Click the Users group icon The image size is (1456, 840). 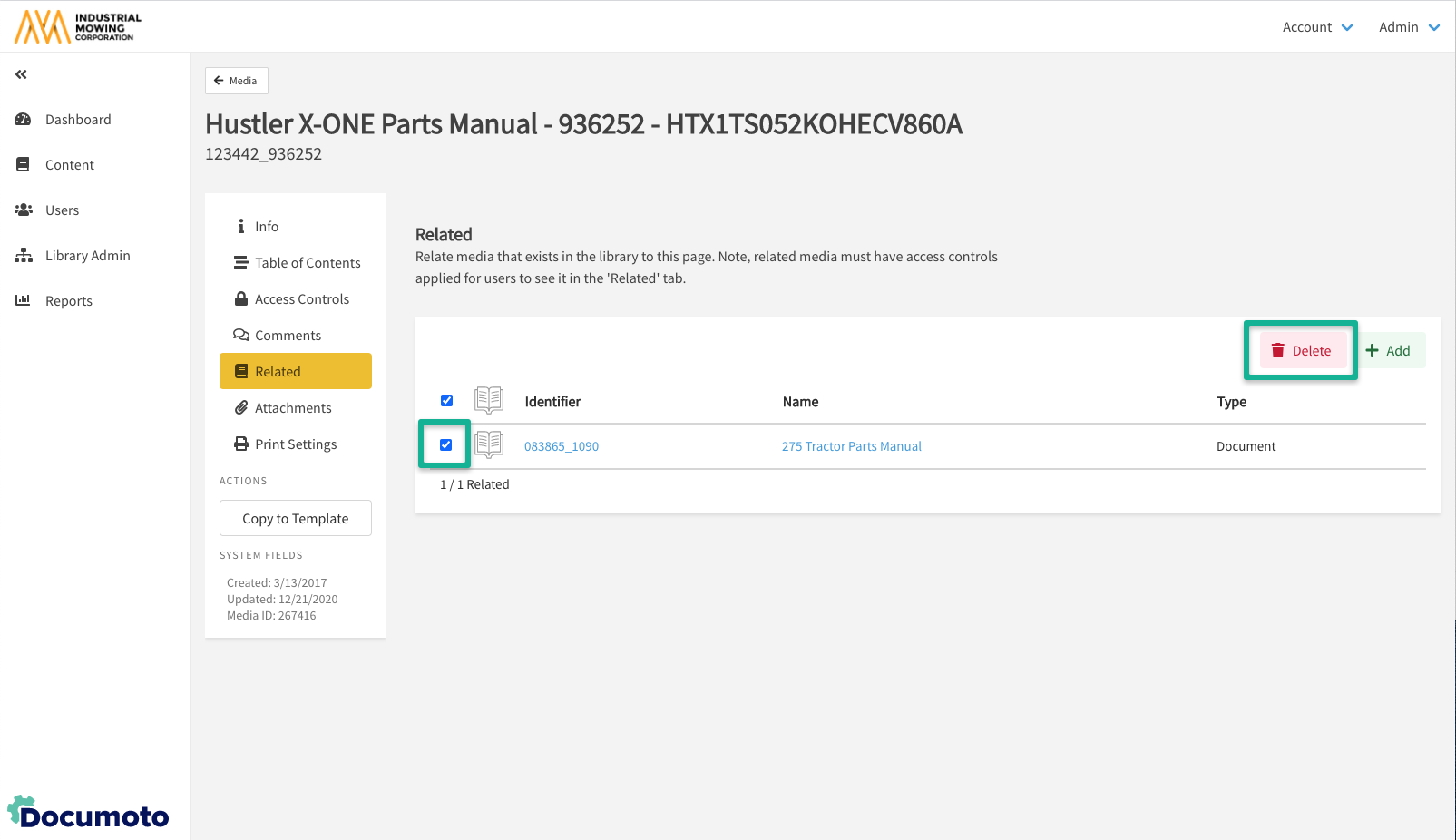click(24, 210)
